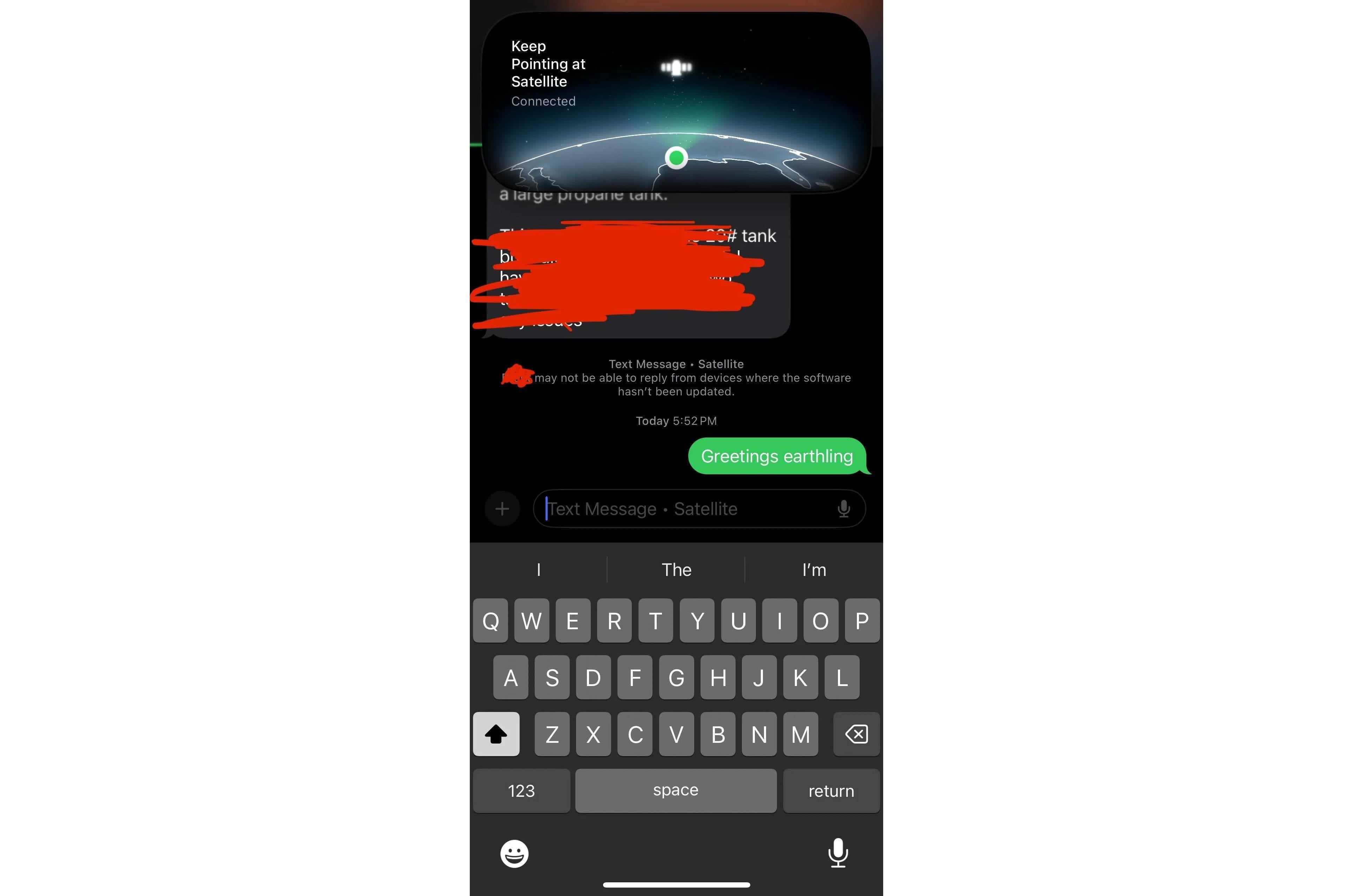Screen dimensions: 1353x896
Task: Tap the space bar button
Action: click(x=676, y=790)
